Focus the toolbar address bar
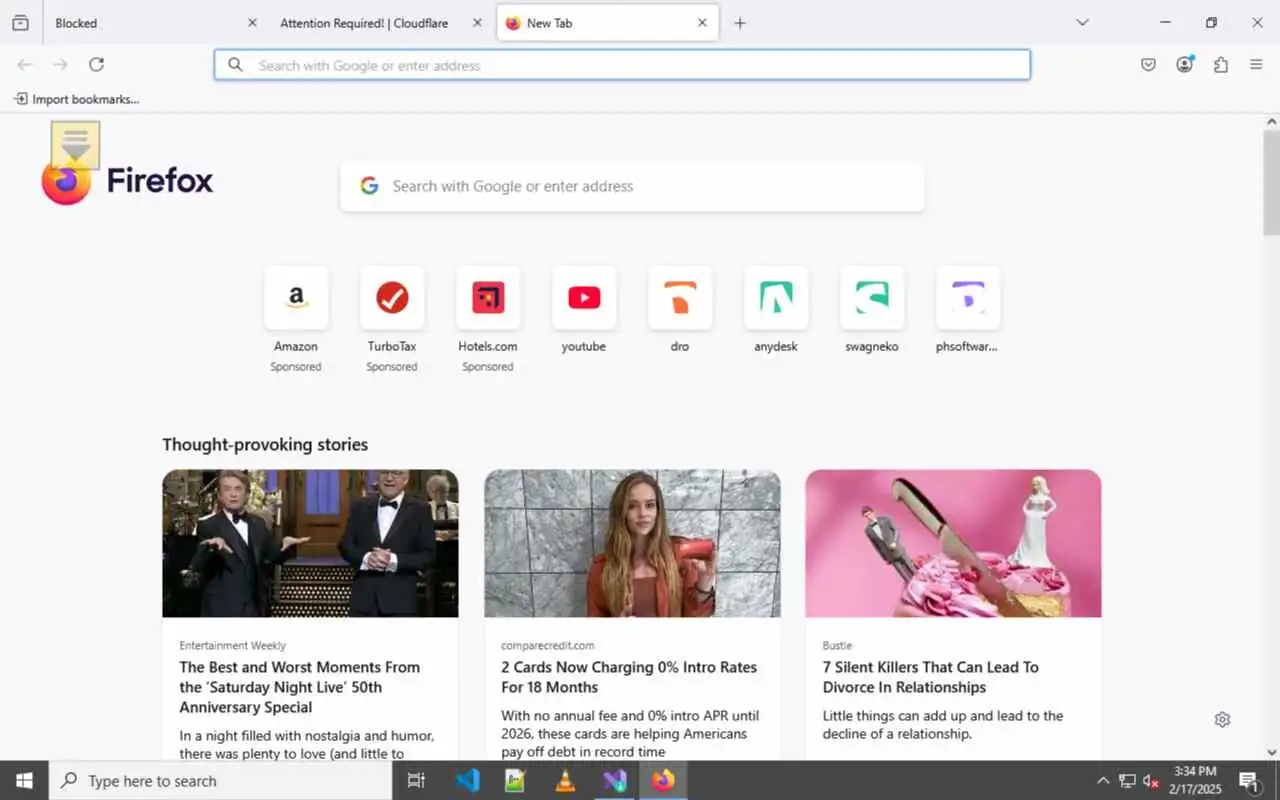The image size is (1280, 800). (x=622, y=65)
